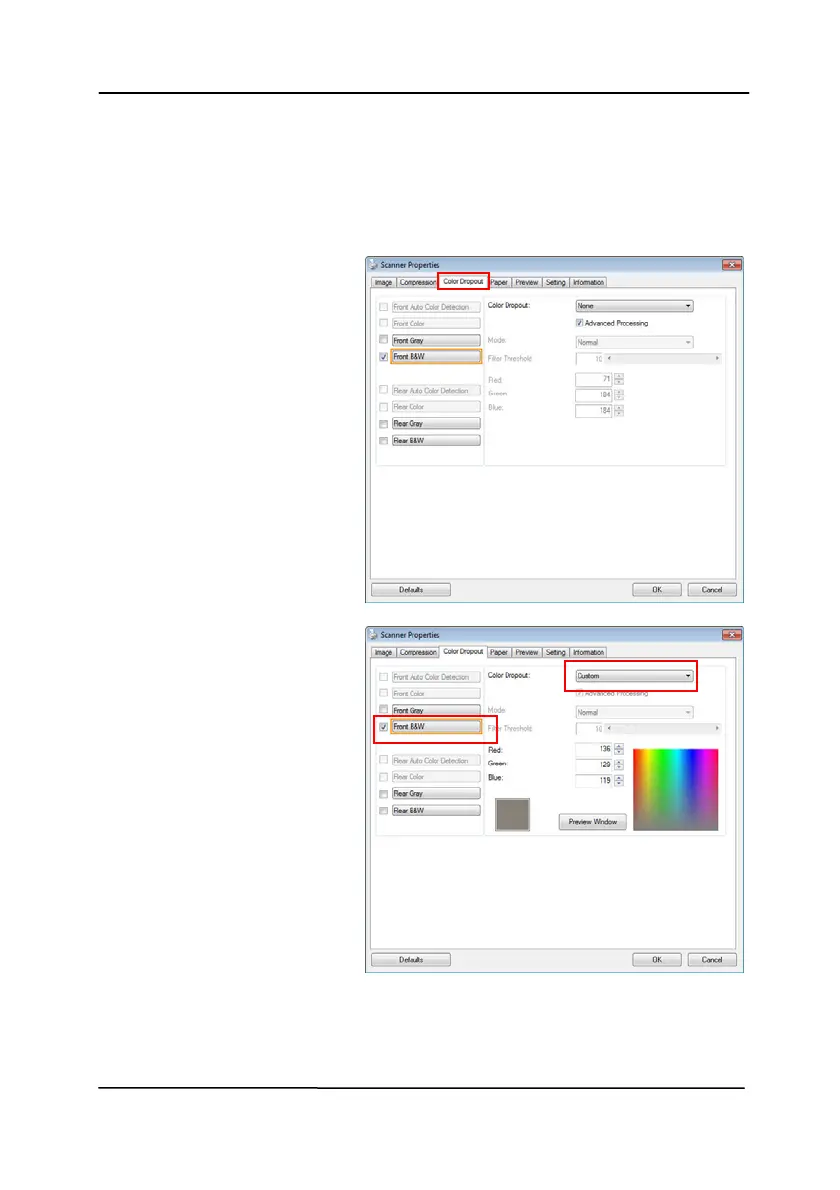Open the Preview tab in the upper dialog
This screenshot has width=840, height=1190.
[527, 282]
